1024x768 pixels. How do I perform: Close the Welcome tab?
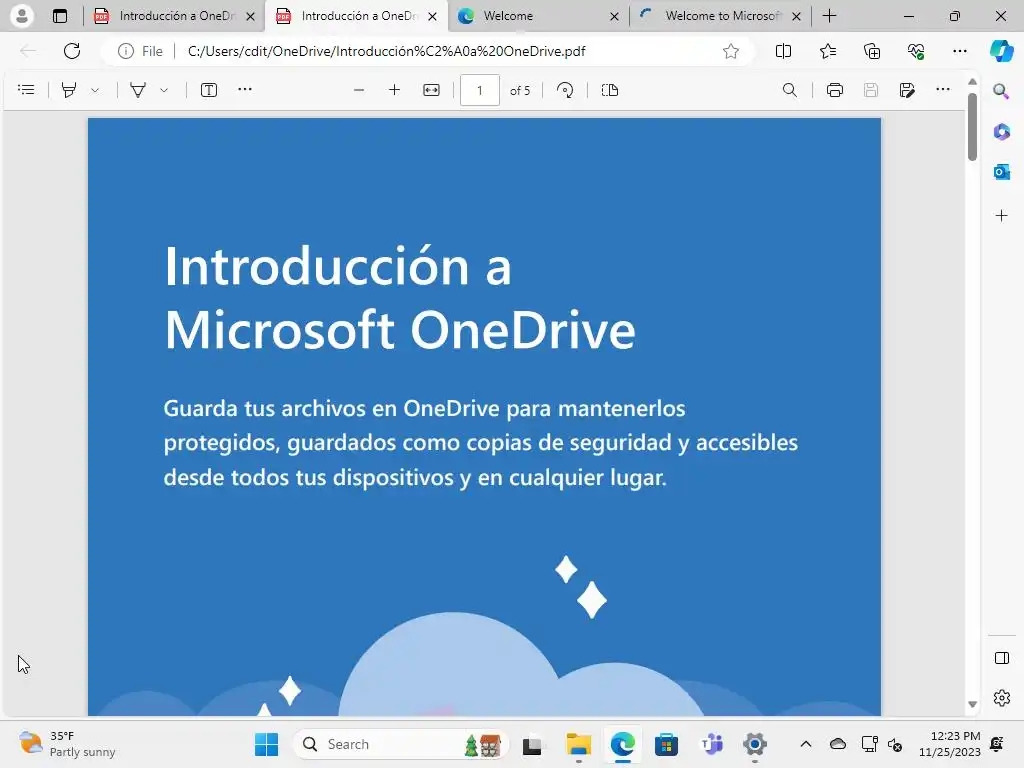pos(614,16)
